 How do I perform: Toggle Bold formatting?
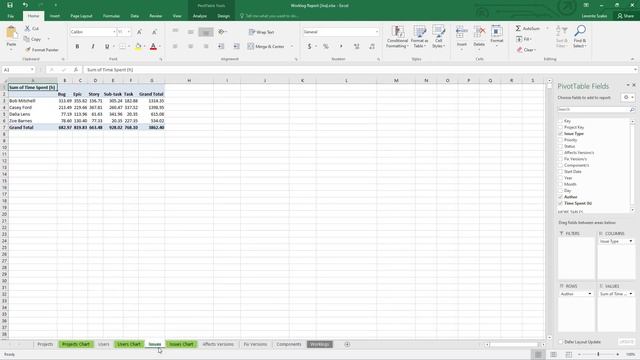[77, 47]
